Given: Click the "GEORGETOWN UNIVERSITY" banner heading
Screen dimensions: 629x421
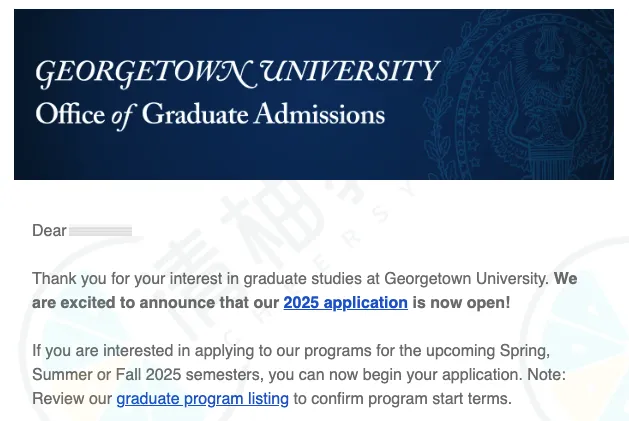Looking at the screenshot, I should 237,73.
